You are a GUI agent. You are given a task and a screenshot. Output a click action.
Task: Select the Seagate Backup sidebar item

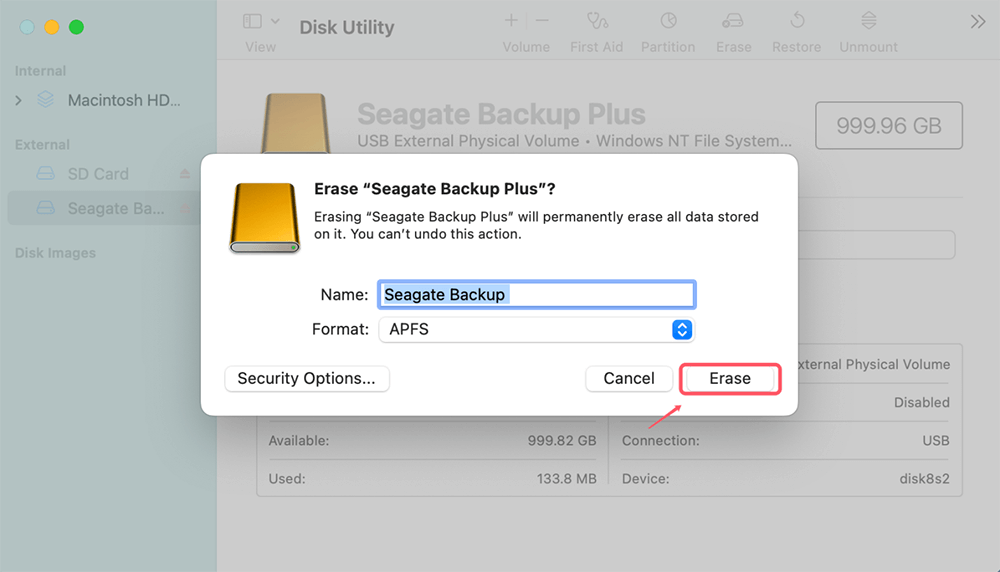click(x=110, y=209)
